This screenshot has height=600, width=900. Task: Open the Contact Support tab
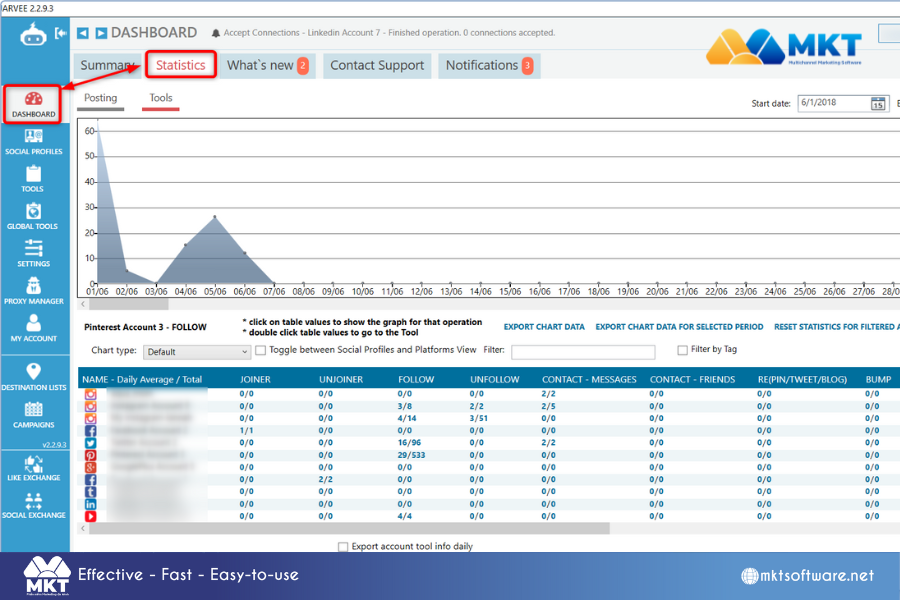pos(377,65)
